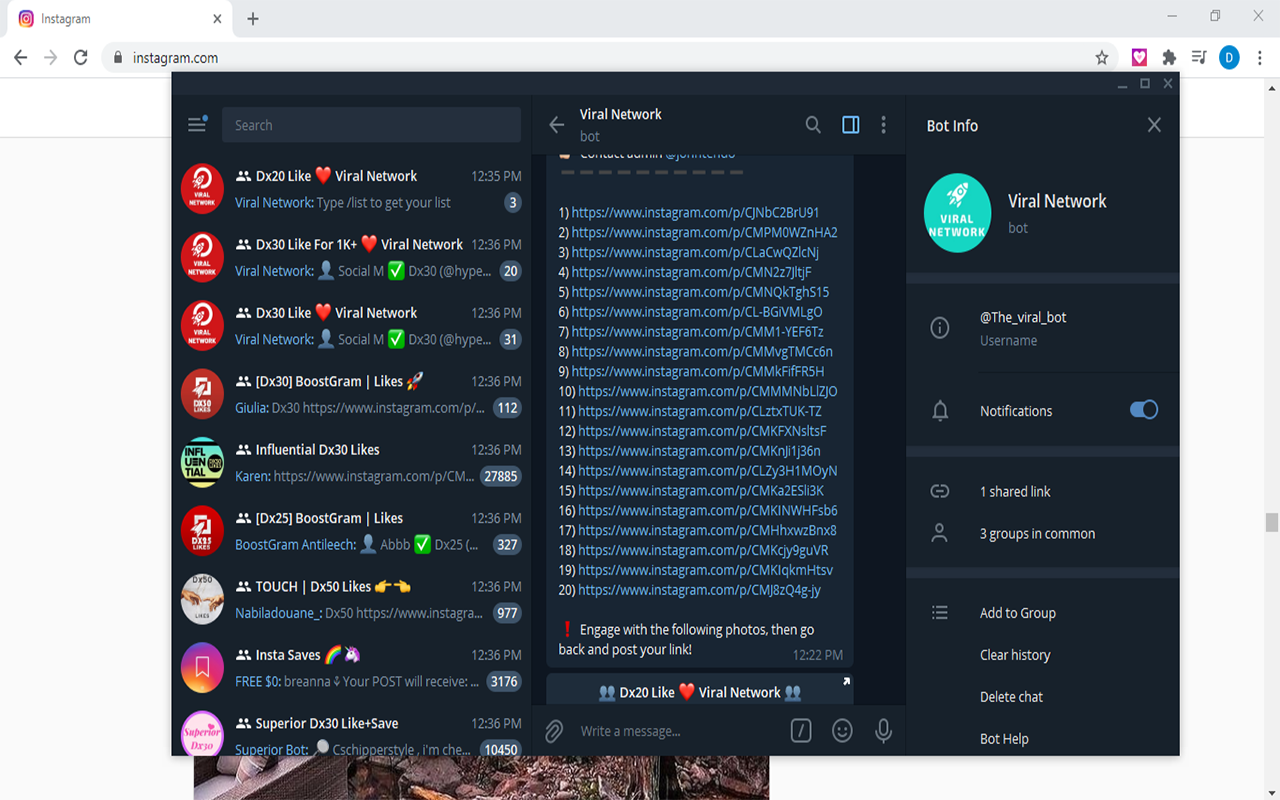The image size is (1280, 800).
Task: Click the notifications bell icon
Action: [x=940, y=411]
